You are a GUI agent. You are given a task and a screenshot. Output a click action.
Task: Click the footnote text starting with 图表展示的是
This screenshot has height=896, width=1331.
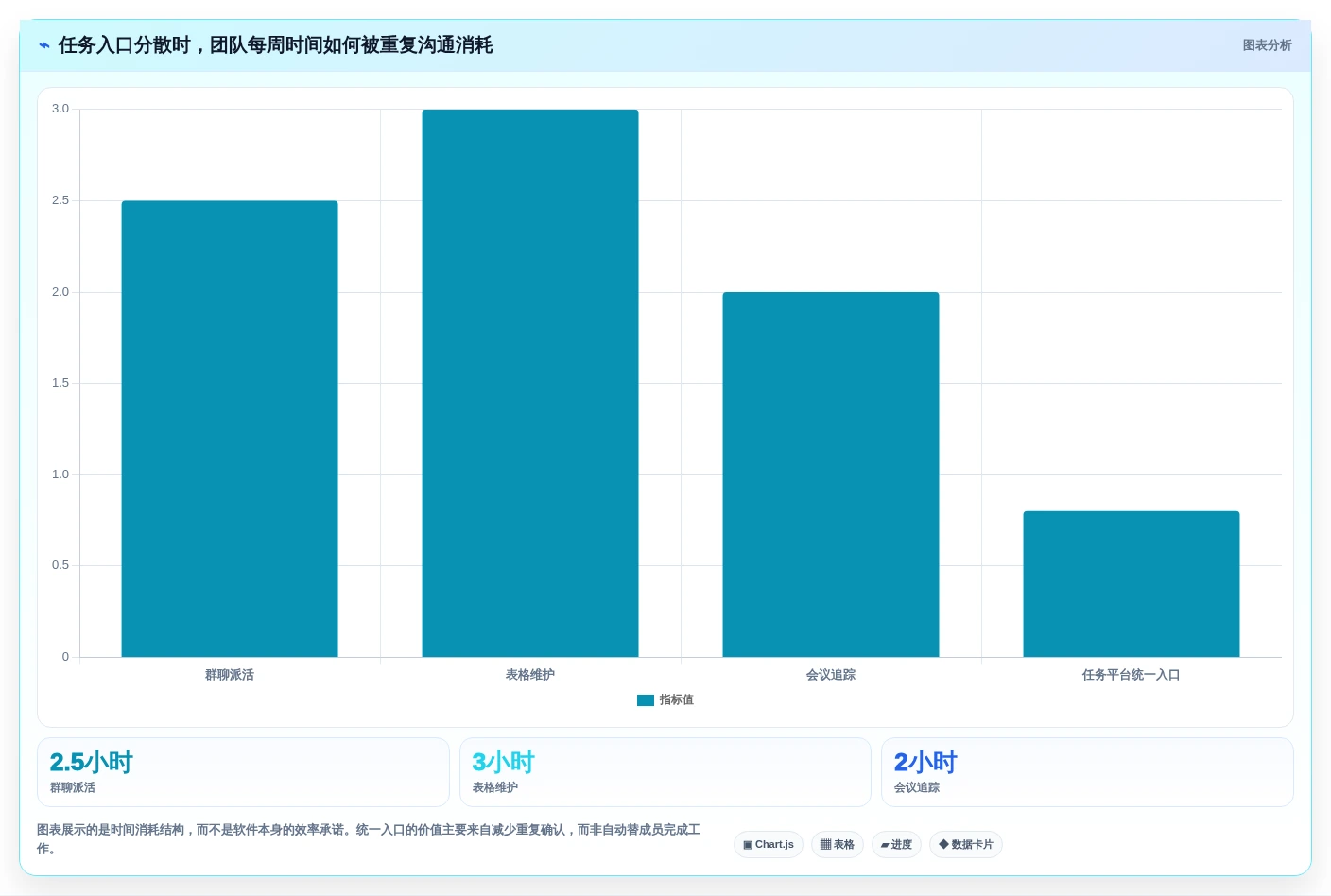point(369,838)
